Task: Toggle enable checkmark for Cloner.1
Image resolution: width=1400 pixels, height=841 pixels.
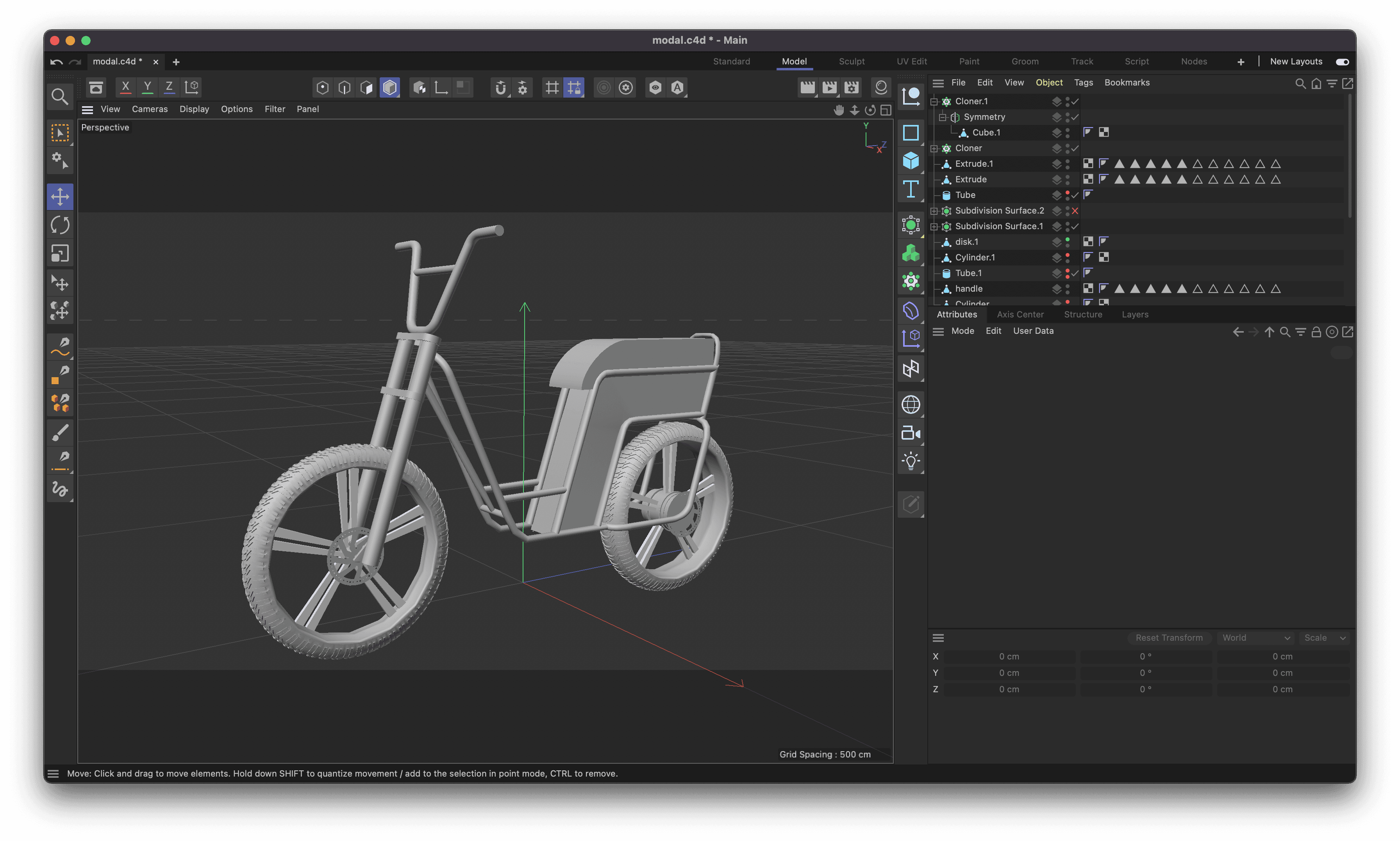Action: (1075, 102)
